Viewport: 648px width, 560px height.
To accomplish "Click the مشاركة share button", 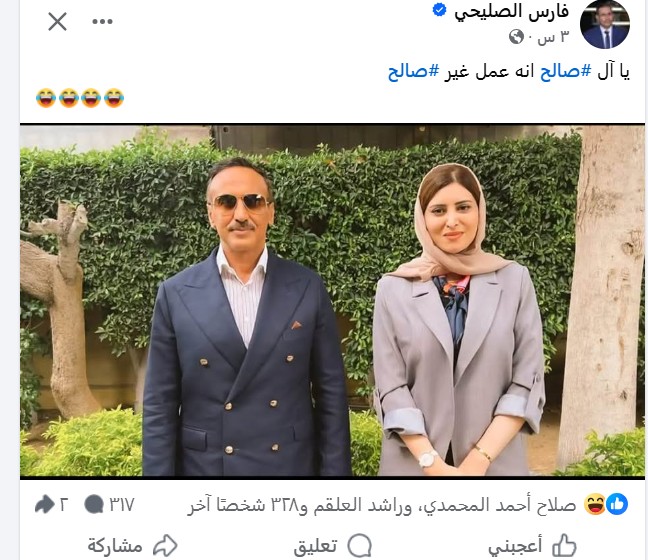I will (x=132, y=546).
